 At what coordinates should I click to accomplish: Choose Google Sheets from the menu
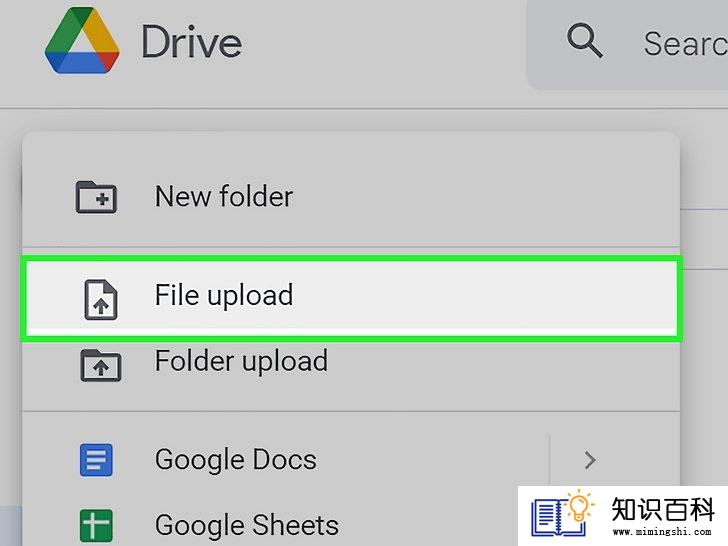coord(270,526)
